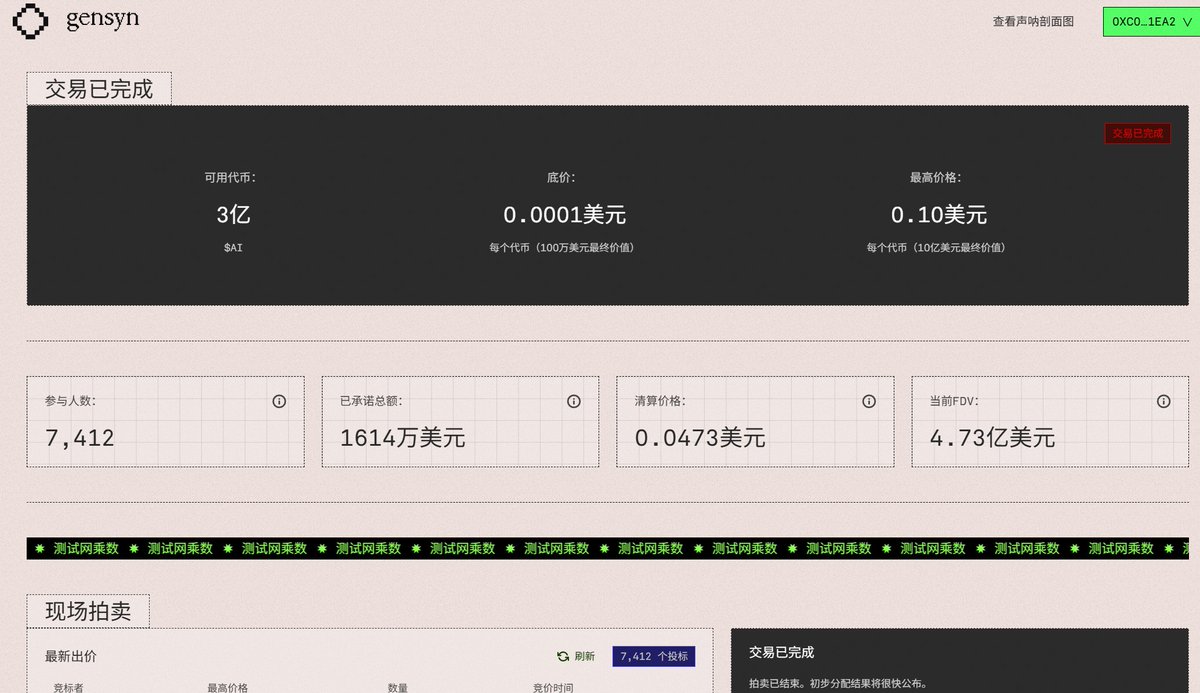
Task: Click the red 交易已完成 status badge
Action: (x=1138, y=133)
